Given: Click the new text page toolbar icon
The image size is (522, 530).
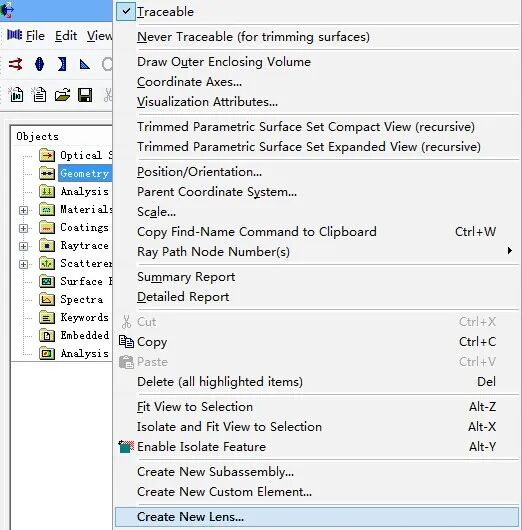Looking at the screenshot, I should 39,95.
